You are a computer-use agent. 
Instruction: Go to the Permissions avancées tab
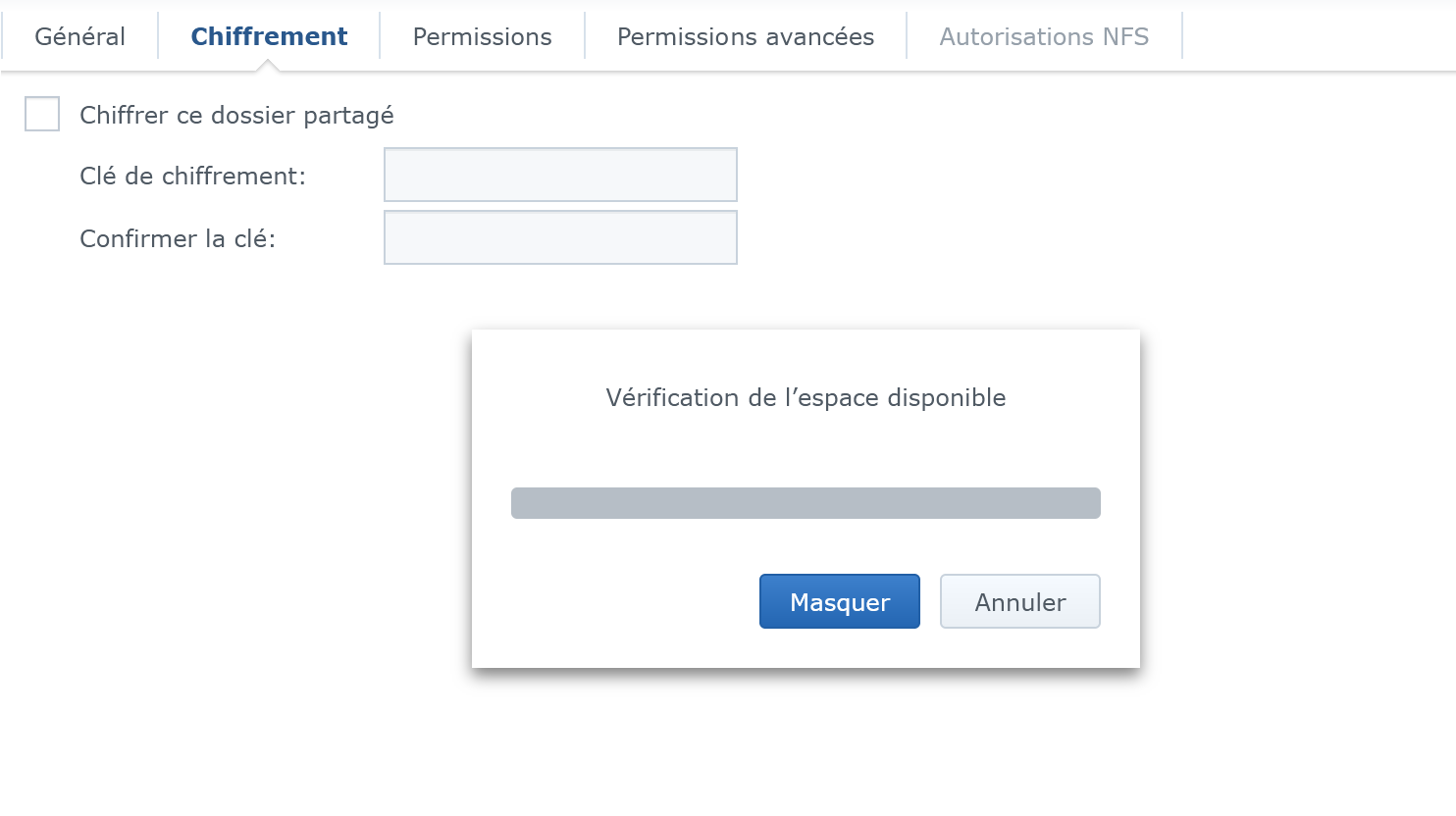[x=745, y=37]
